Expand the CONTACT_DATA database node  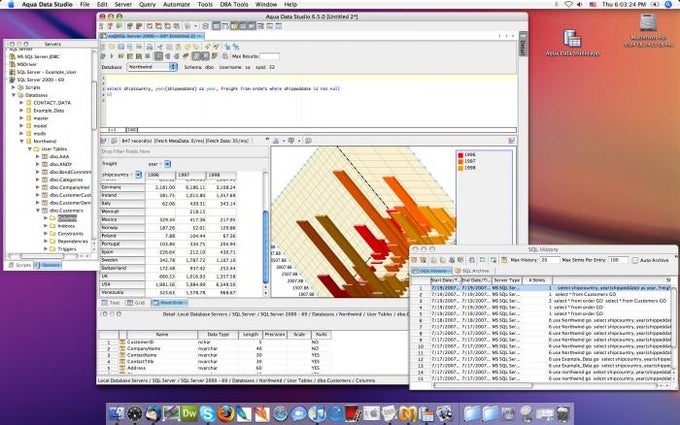pos(21,103)
